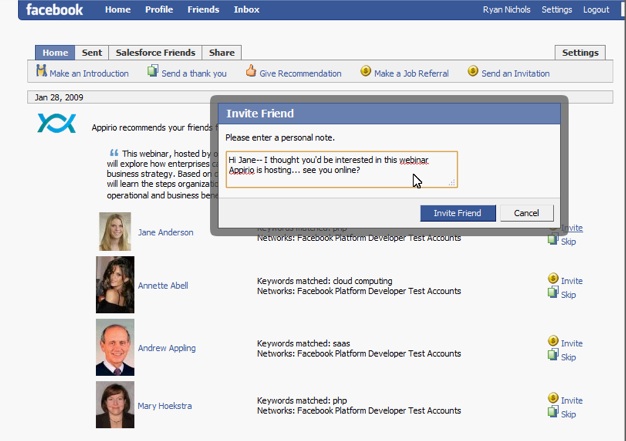This screenshot has width=626, height=441.
Task: Invite Annette Abell via Invite link
Action: [x=572, y=281]
